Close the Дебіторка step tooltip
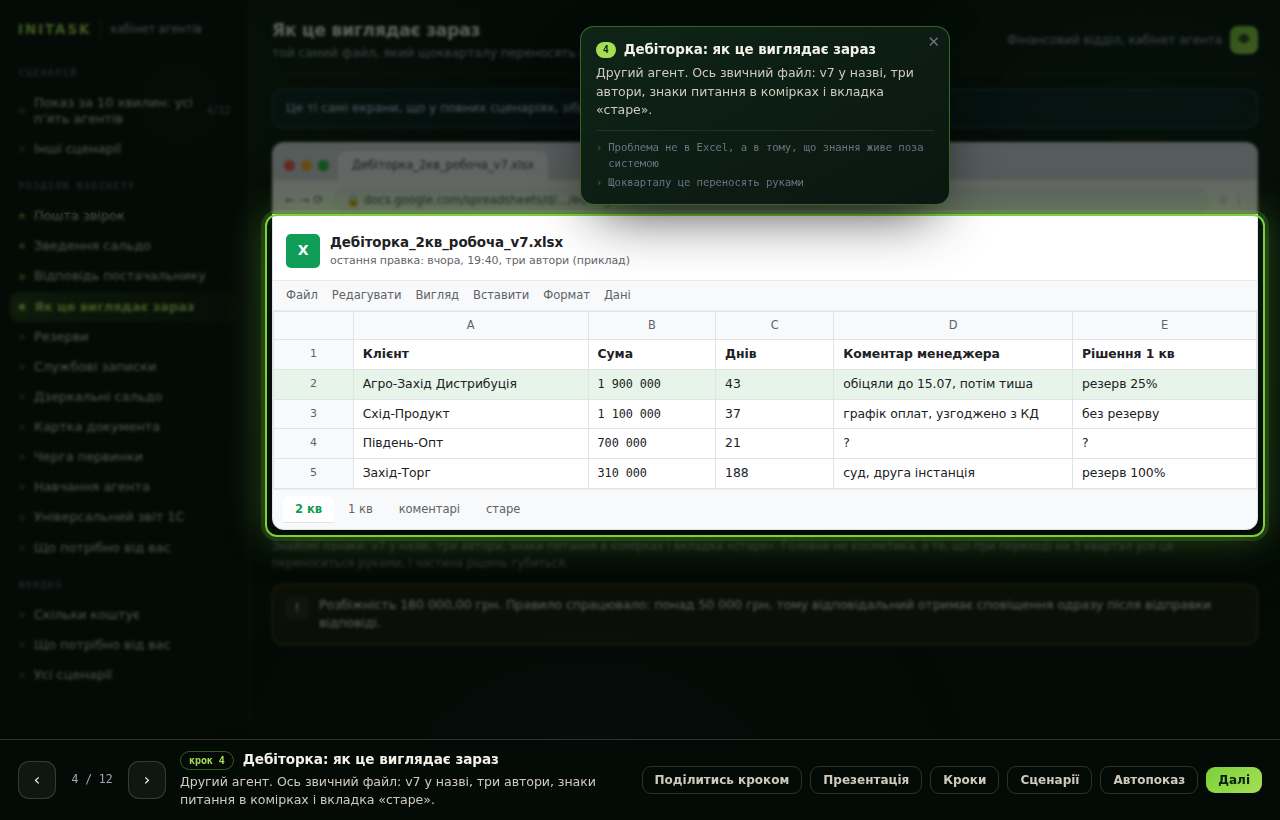 (933, 42)
